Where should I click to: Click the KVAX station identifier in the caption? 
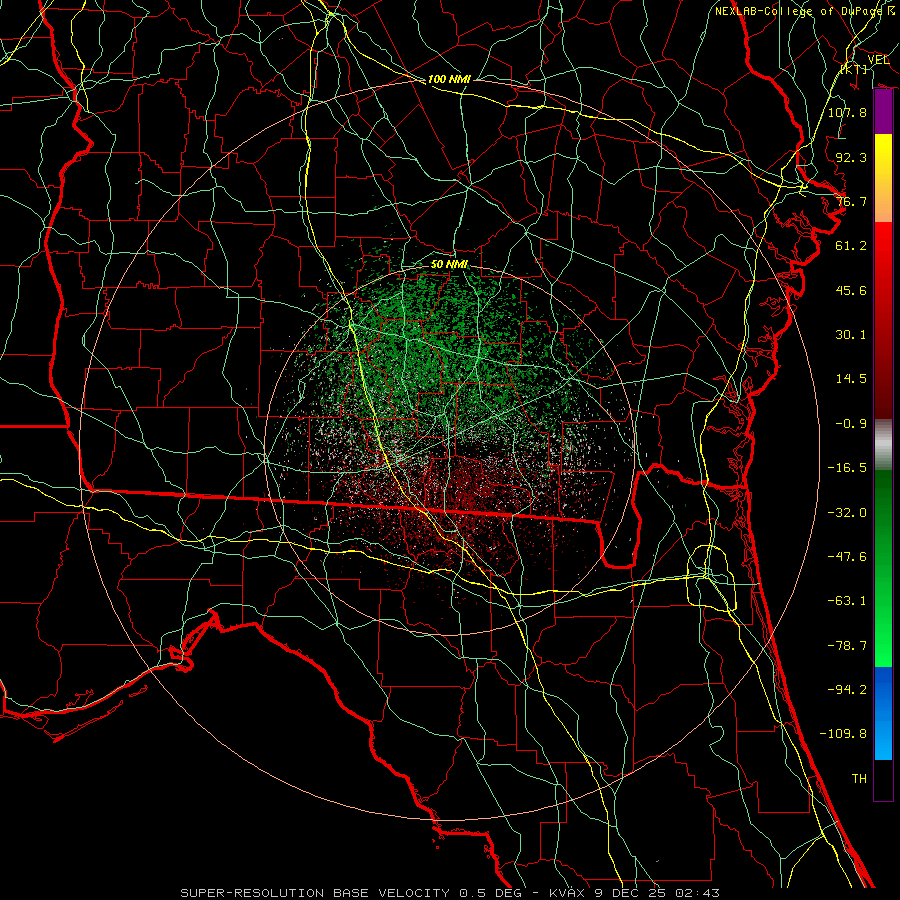(569, 893)
